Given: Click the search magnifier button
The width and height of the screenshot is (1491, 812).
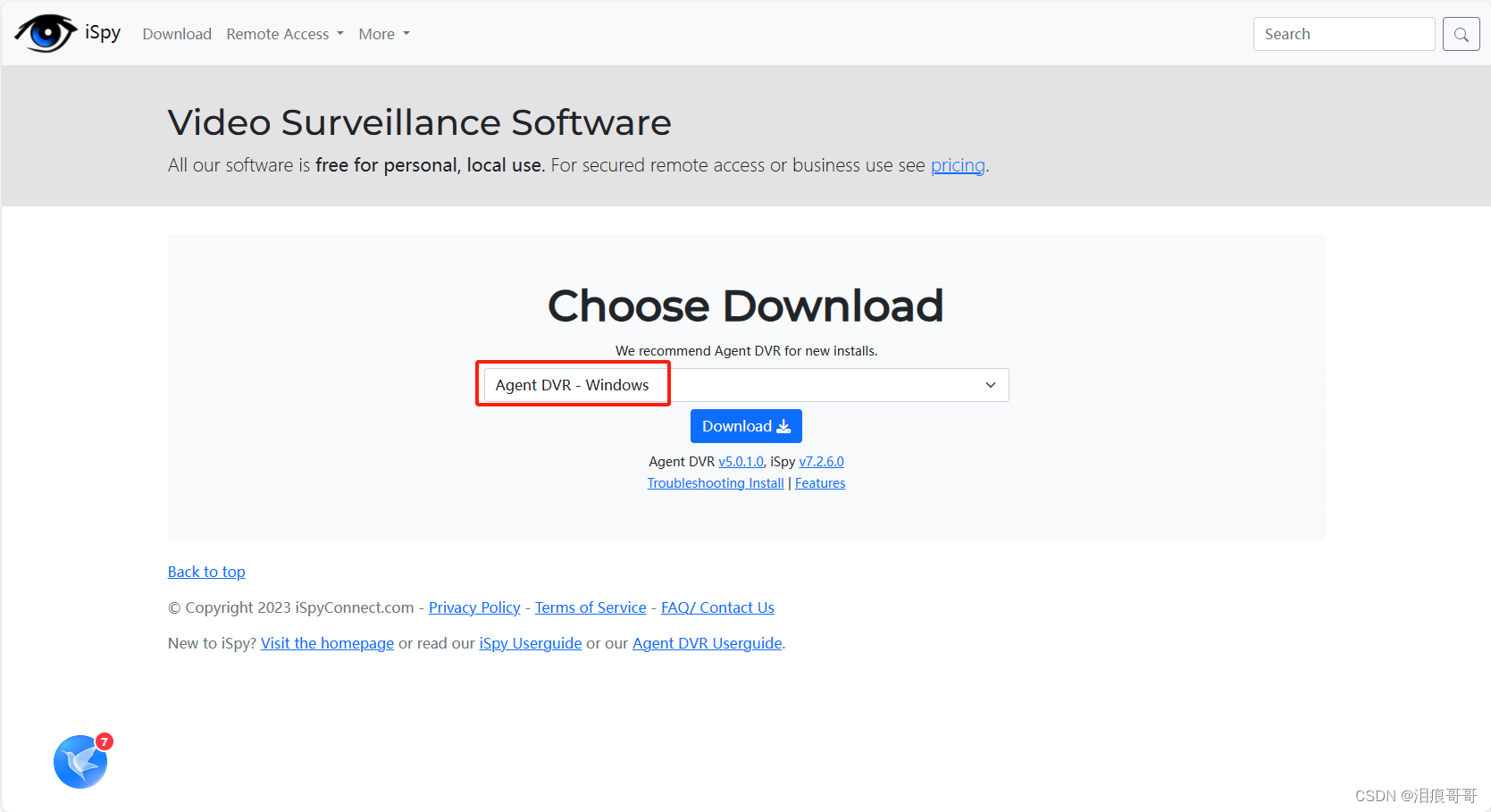Looking at the screenshot, I should click(x=1461, y=34).
